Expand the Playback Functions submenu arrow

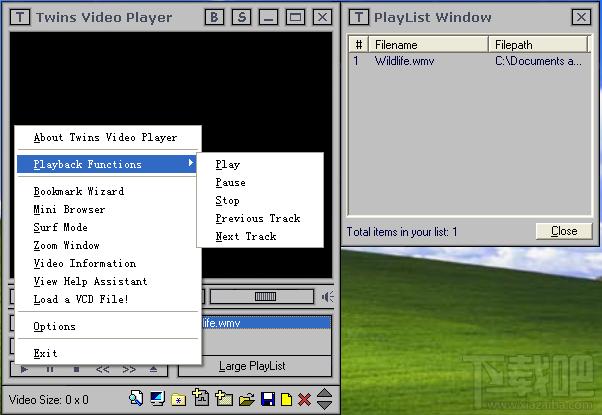(x=190, y=164)
